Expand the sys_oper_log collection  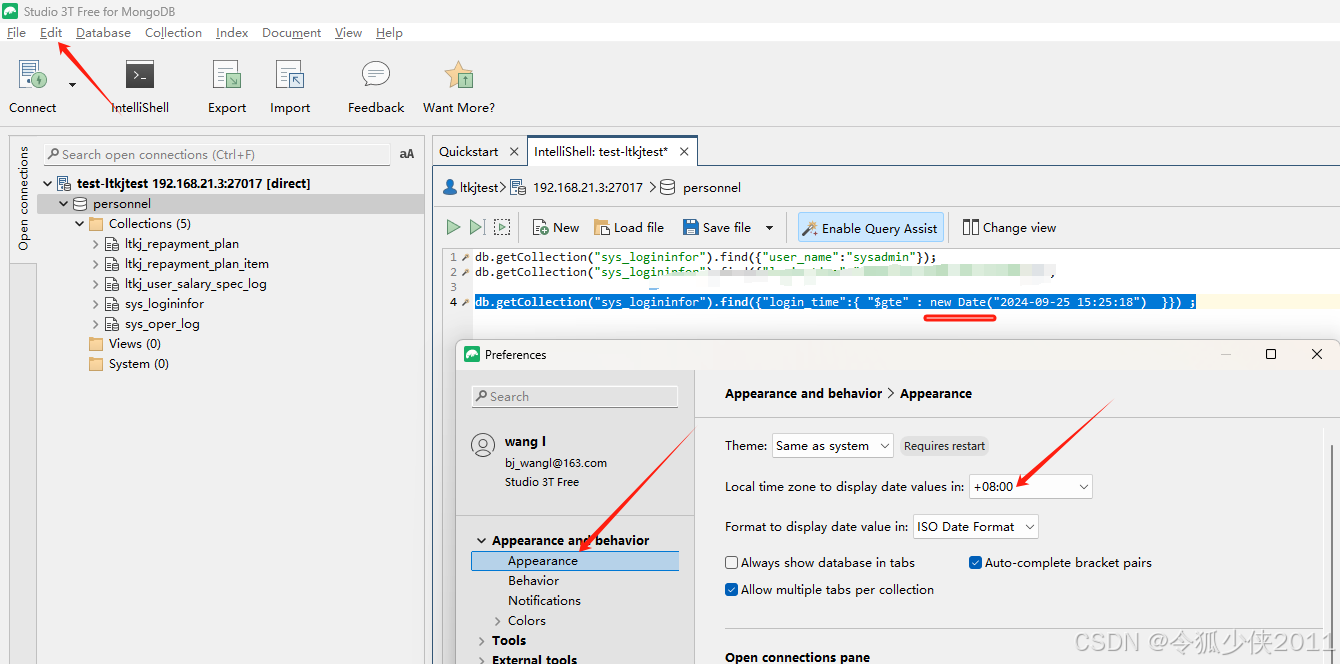pos(96,323)
